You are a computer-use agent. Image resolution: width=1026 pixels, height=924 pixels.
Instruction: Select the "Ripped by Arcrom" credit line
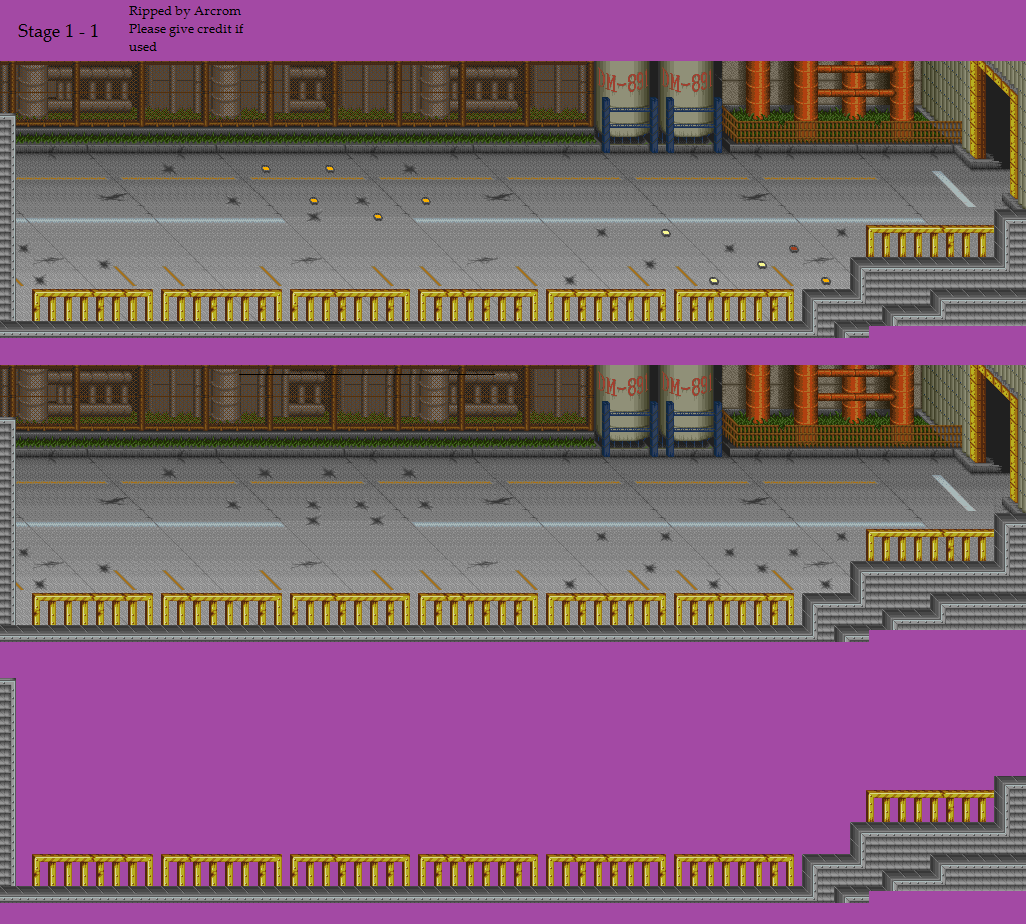185,11
